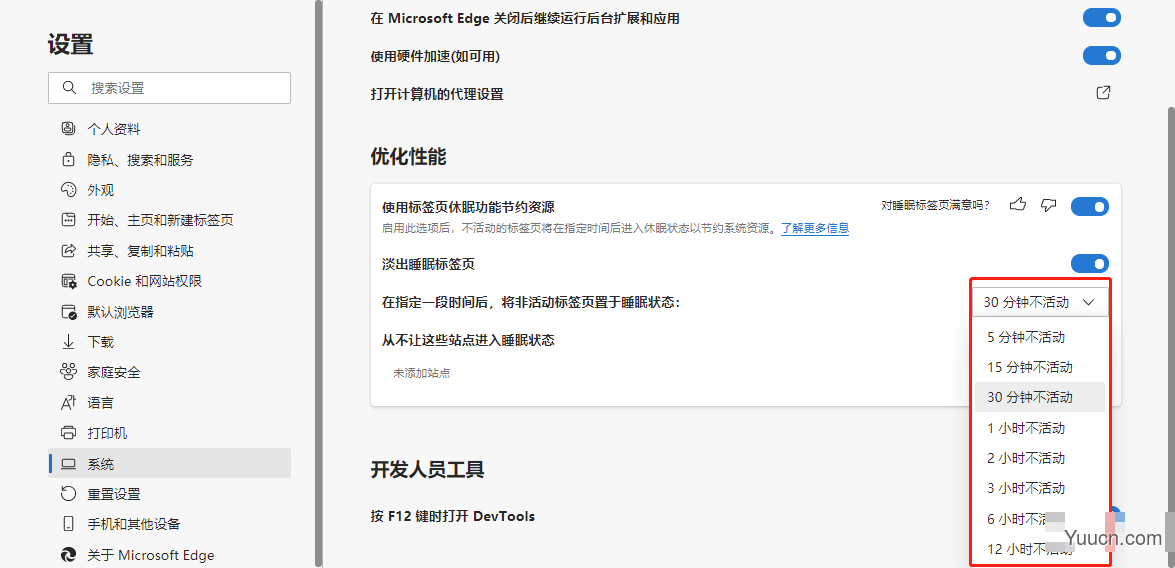Click the Edge logo beside 关于 Microsoft Edge
Image resolution: width=1175 pixels, height=568 pixels.
pyautogui.click(x=68, y=555)
